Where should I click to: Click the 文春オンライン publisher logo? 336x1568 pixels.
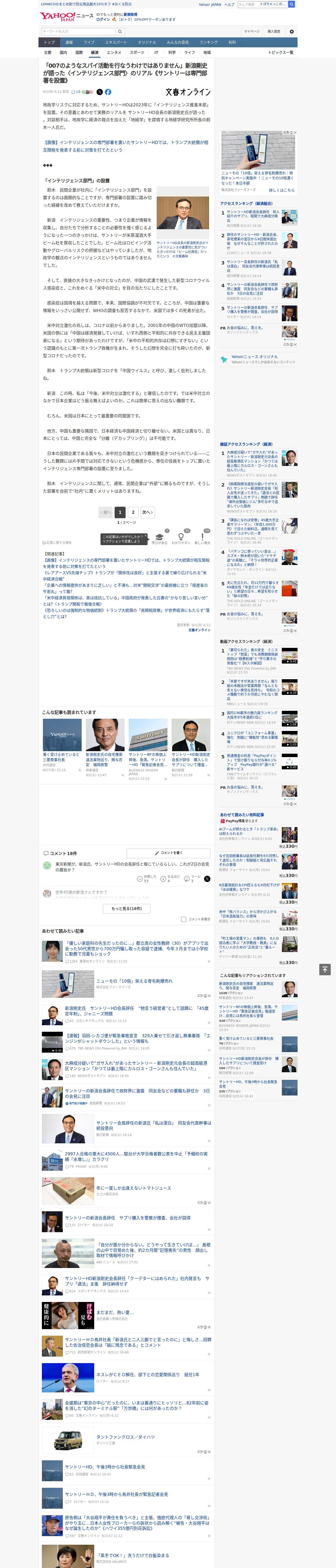pyautogui.click(x=188, y=92)
